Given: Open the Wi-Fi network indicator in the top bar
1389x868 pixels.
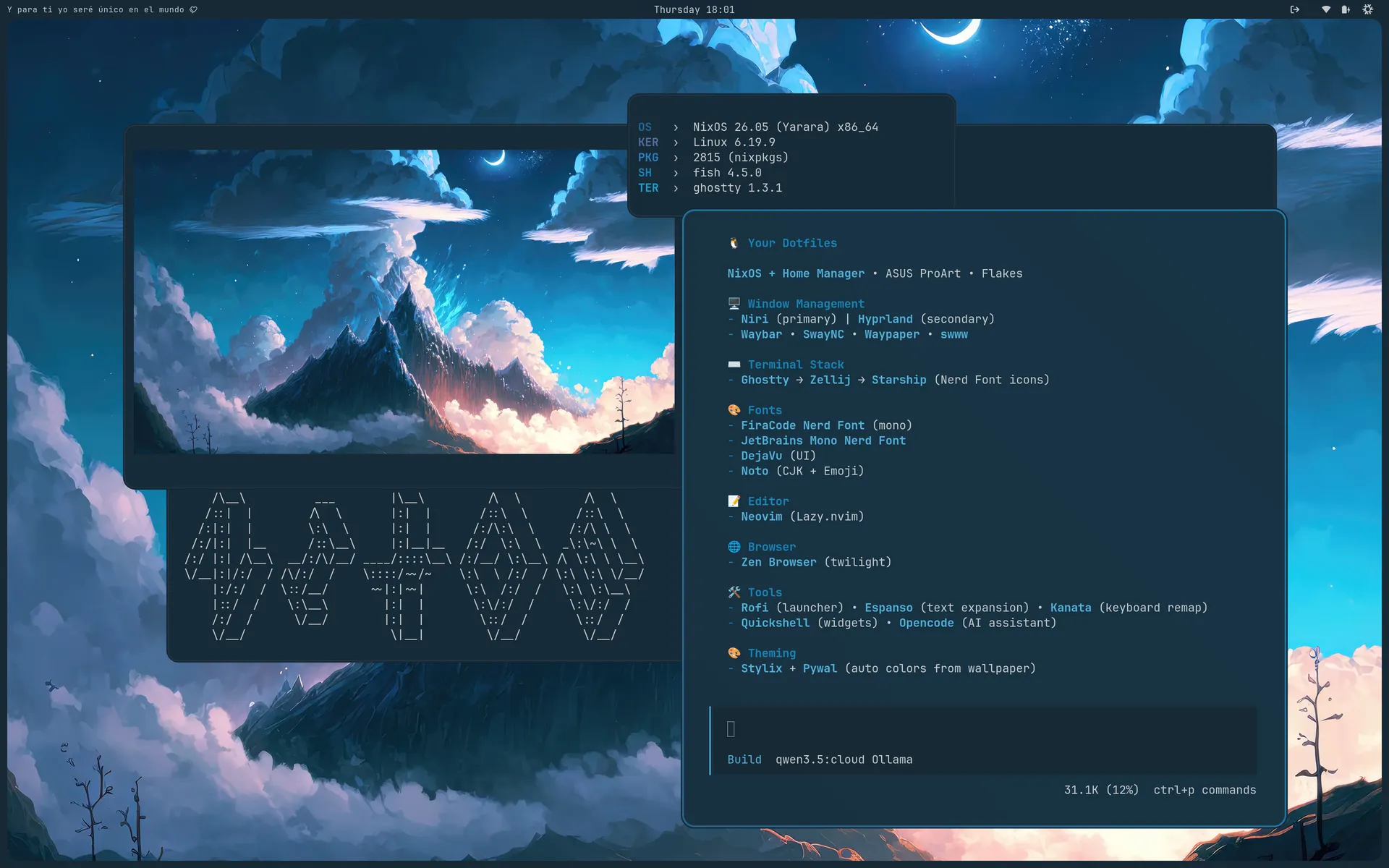Looking at the screenshot, I should (1326, 9).
